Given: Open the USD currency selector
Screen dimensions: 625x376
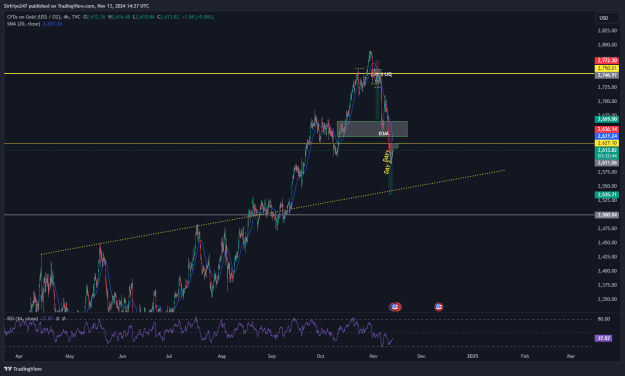Looking at the screenshot, I should [x=607, y=18].
